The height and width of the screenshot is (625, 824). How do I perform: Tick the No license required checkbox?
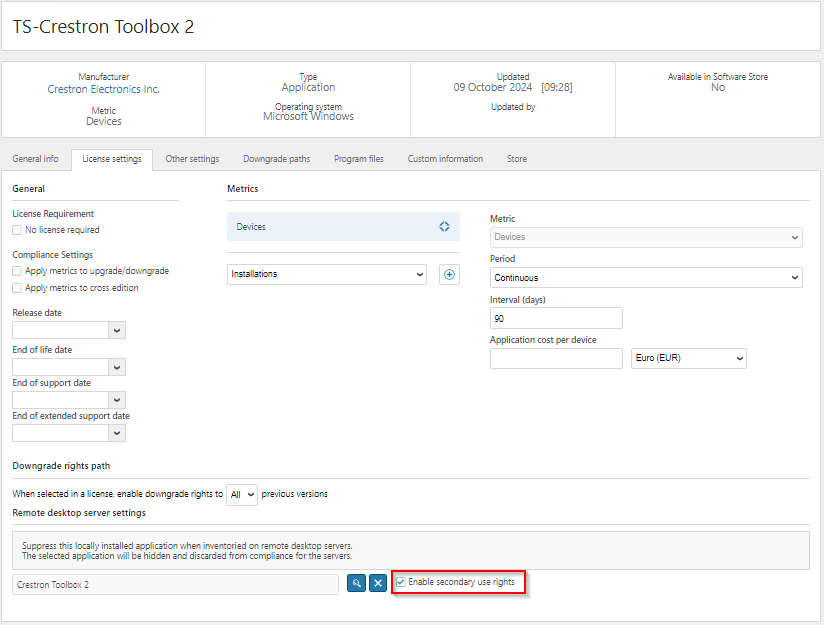click(17, 230)
